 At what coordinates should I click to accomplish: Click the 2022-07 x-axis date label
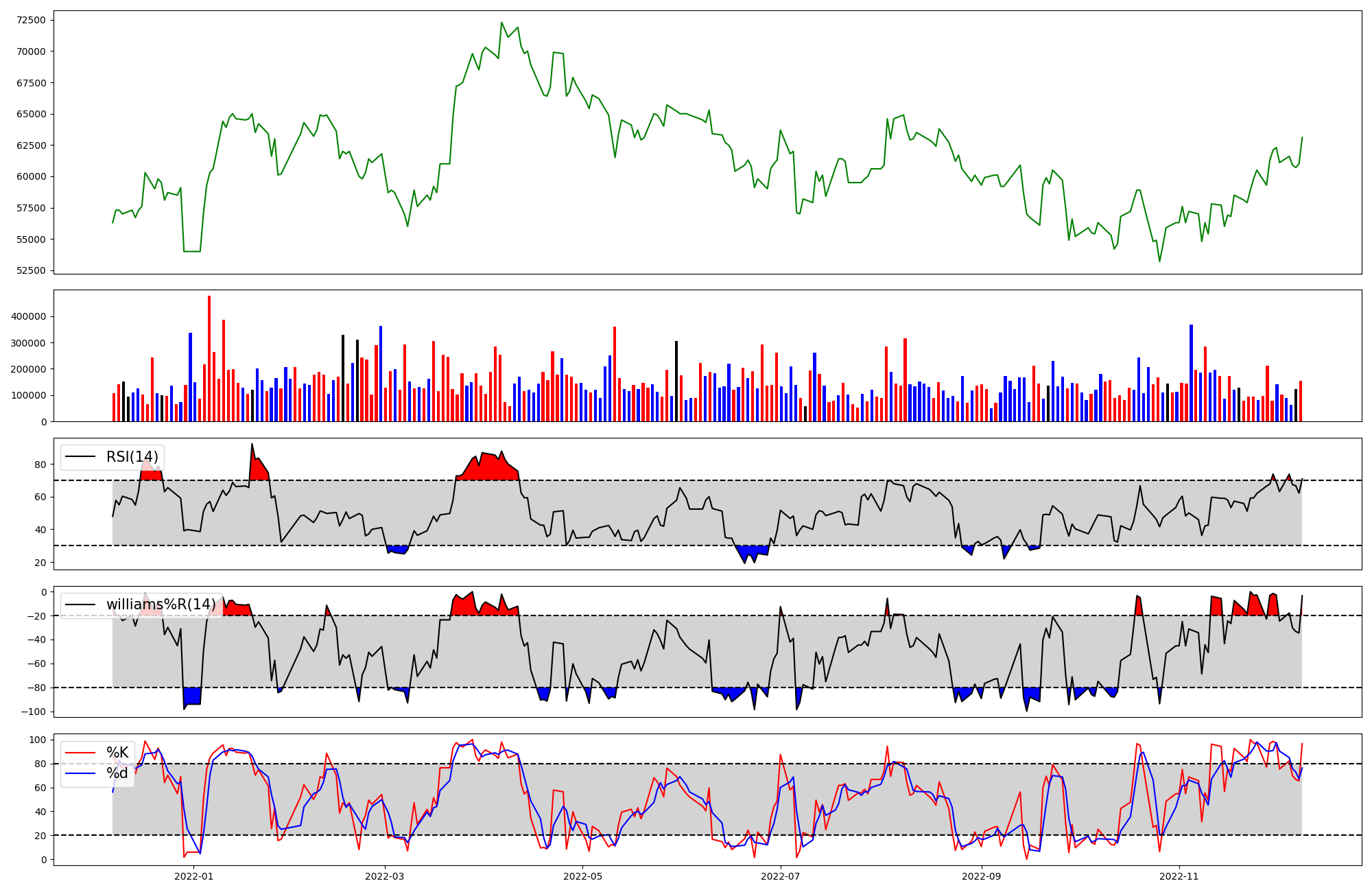click(x=781, y=876)
